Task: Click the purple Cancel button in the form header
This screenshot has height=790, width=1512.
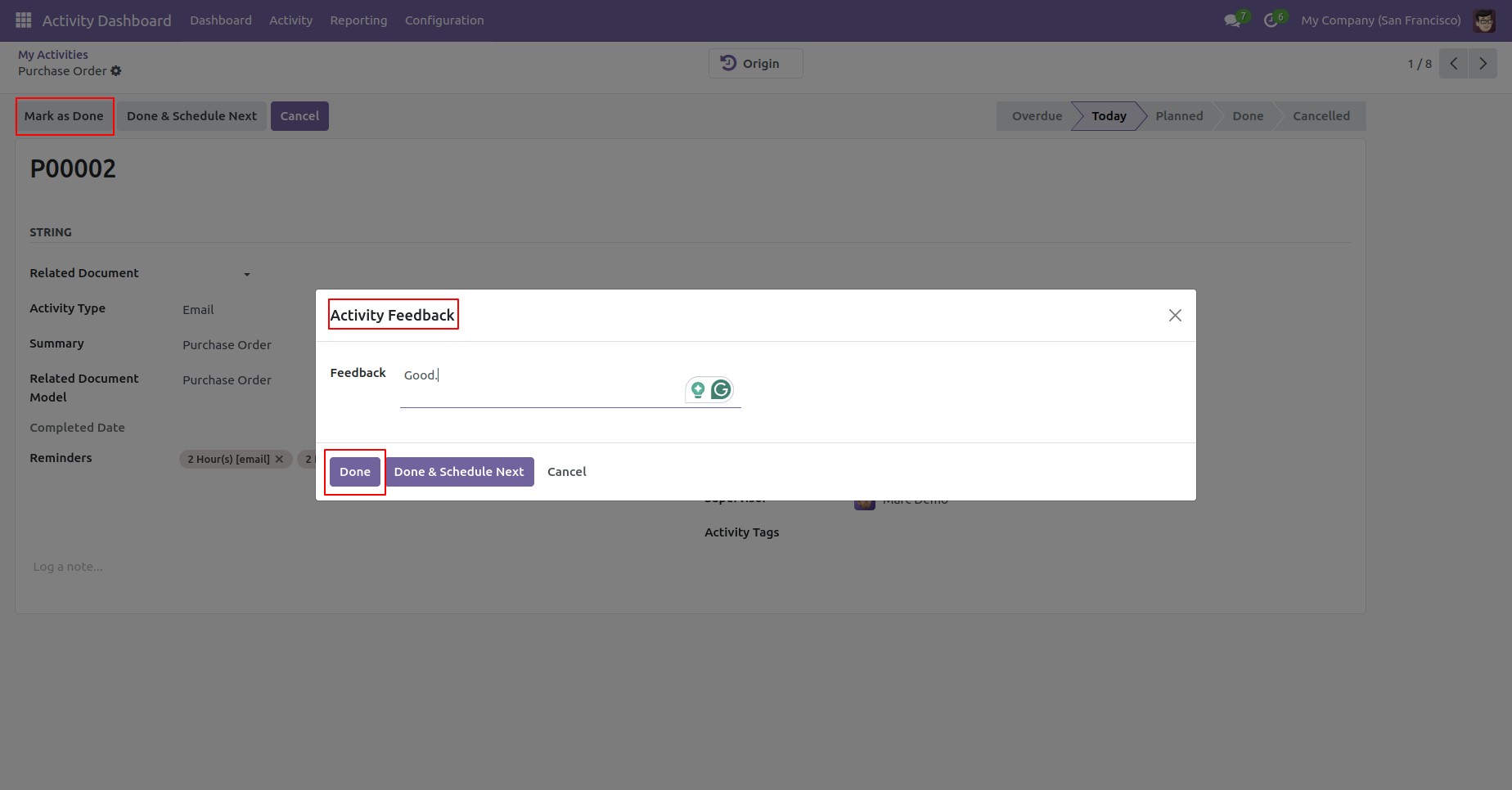Action: (x=299, y=116)
